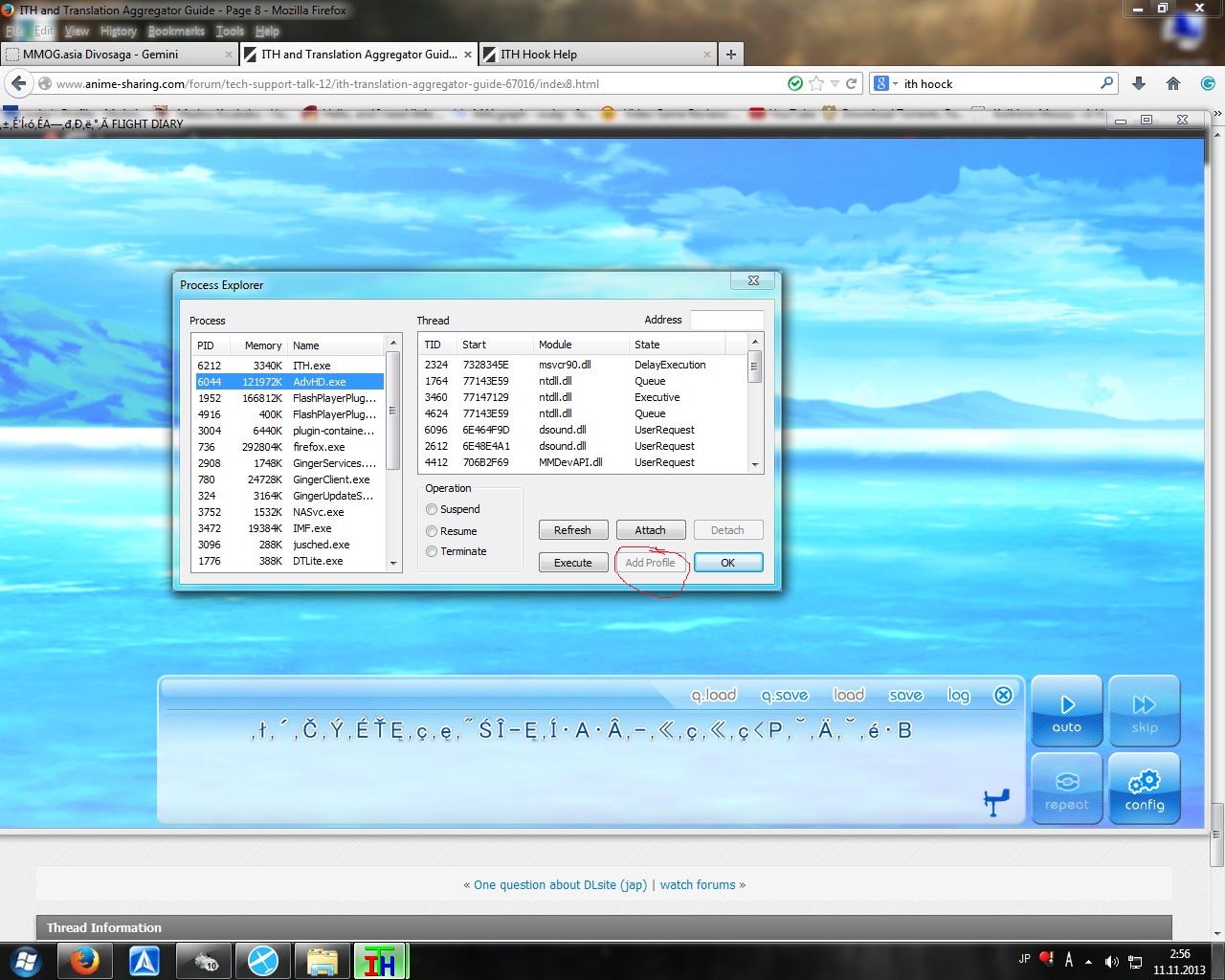Open blue A application in taskbar
This screenshot has width=1225, height=980.
[x=145, y=961]
